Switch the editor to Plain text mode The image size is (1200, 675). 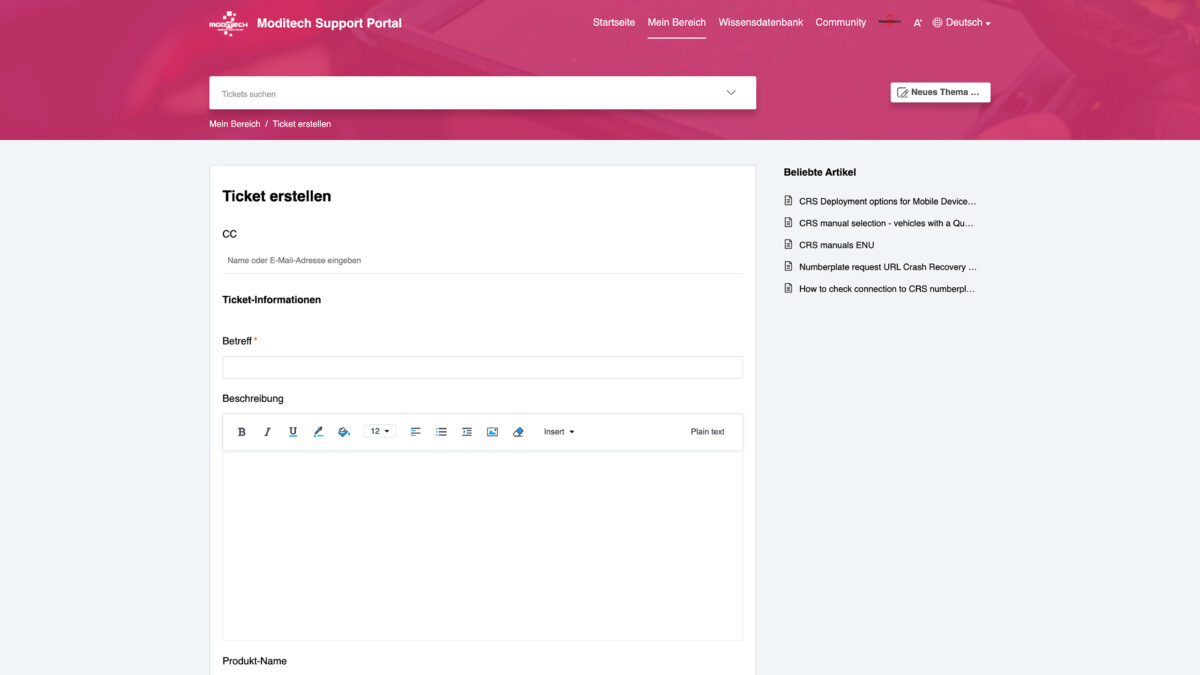click(707, 431)
